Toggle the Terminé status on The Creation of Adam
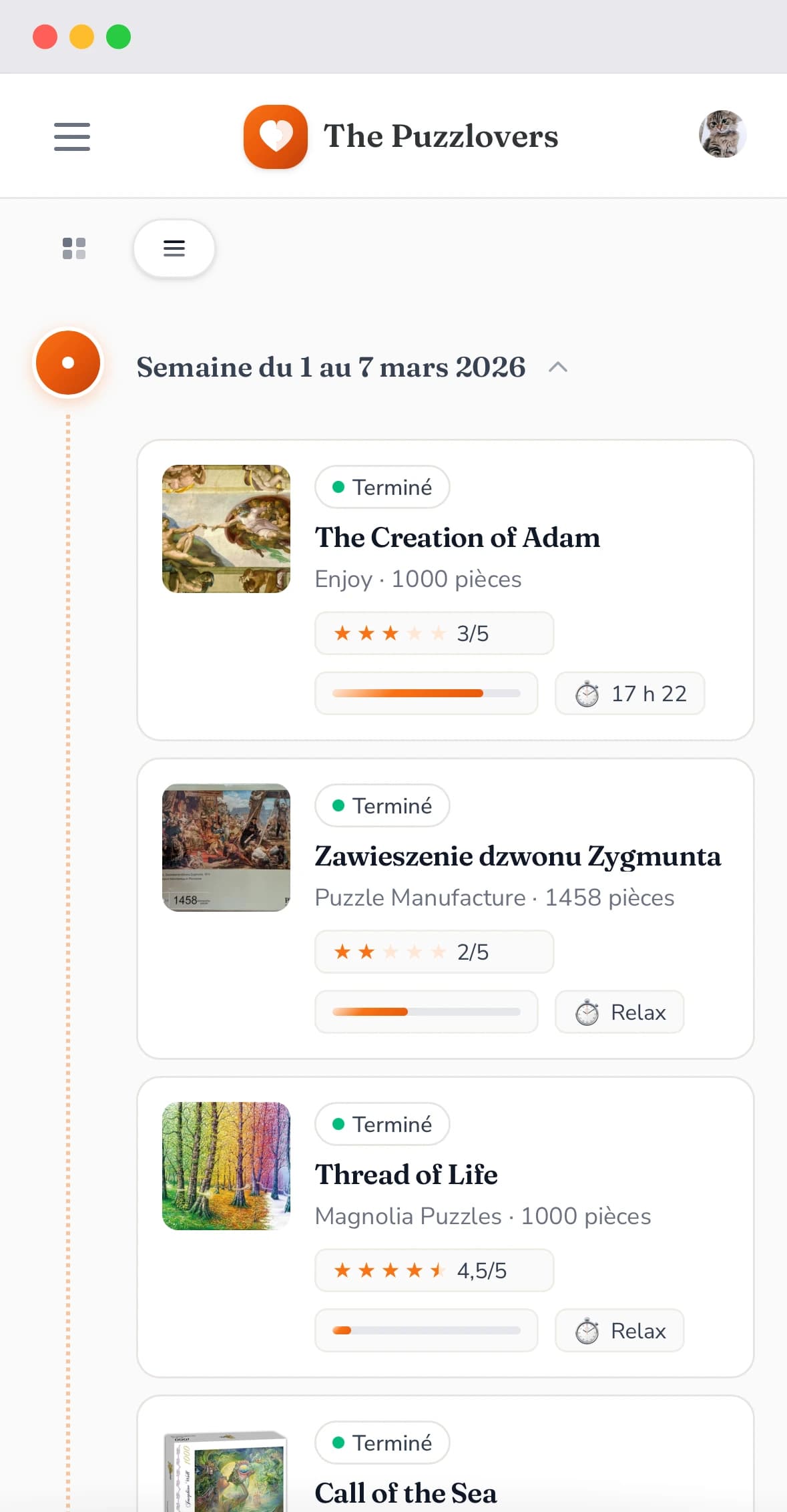 pos(382,487)
